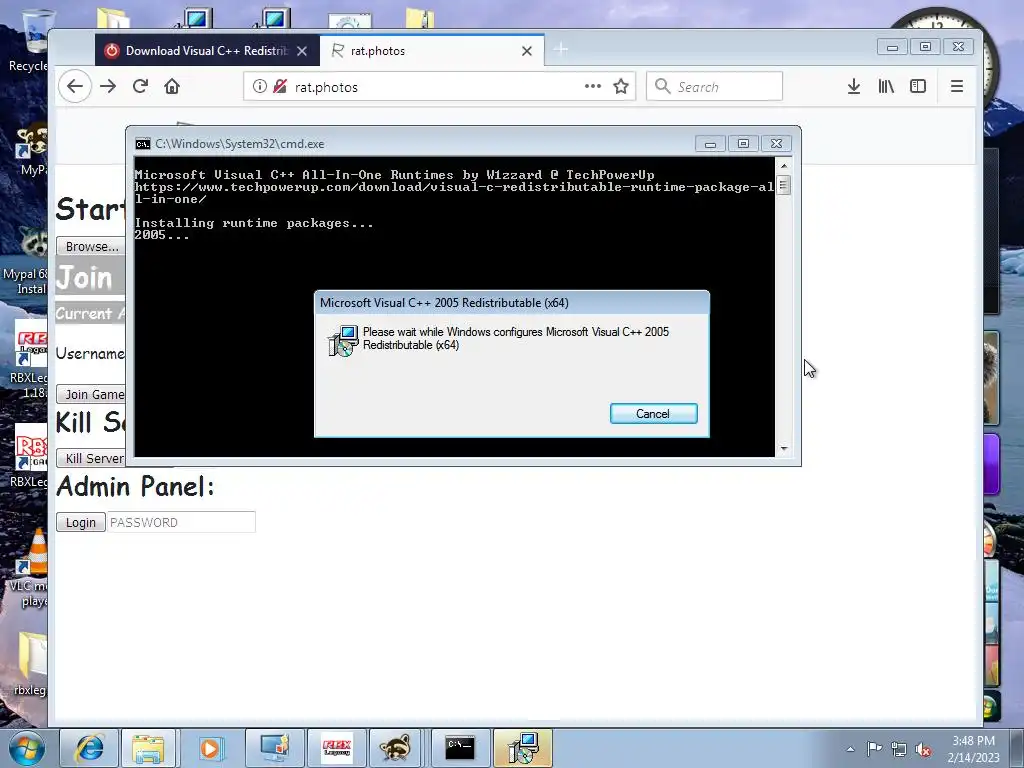Reload the rat.photos page
The height and width of the screenshot is (768, 1024).
coord(140,86)
